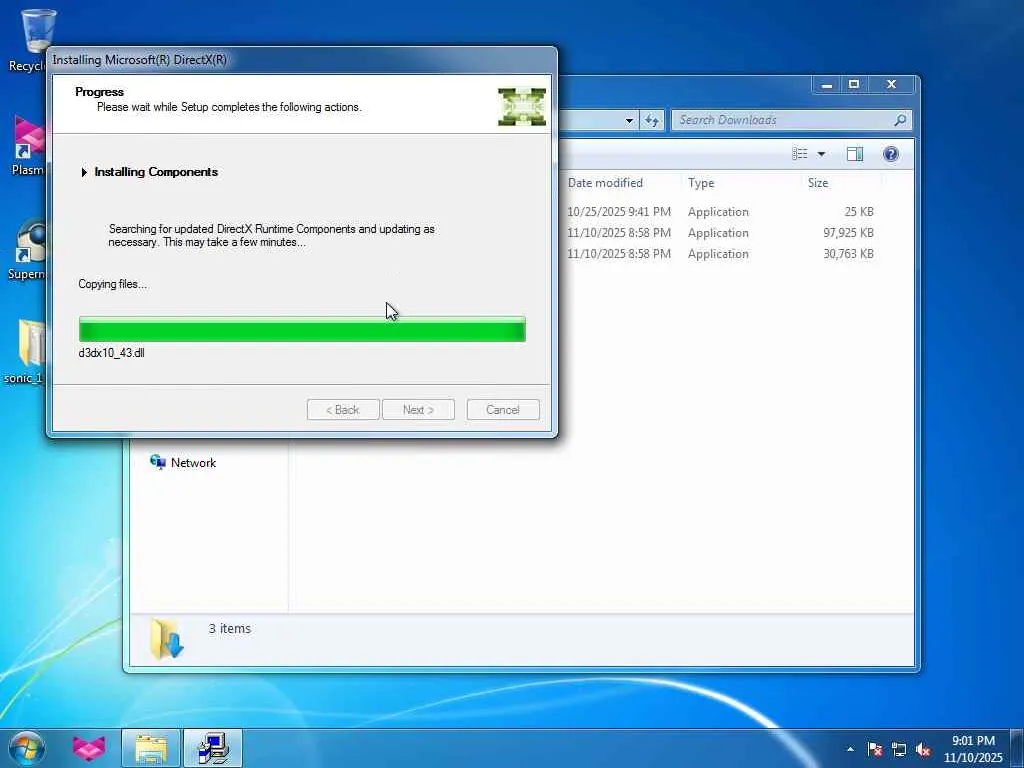Sort by the Size column header
This screenshot has width=1024, height=768.
(x=818, y=183)
